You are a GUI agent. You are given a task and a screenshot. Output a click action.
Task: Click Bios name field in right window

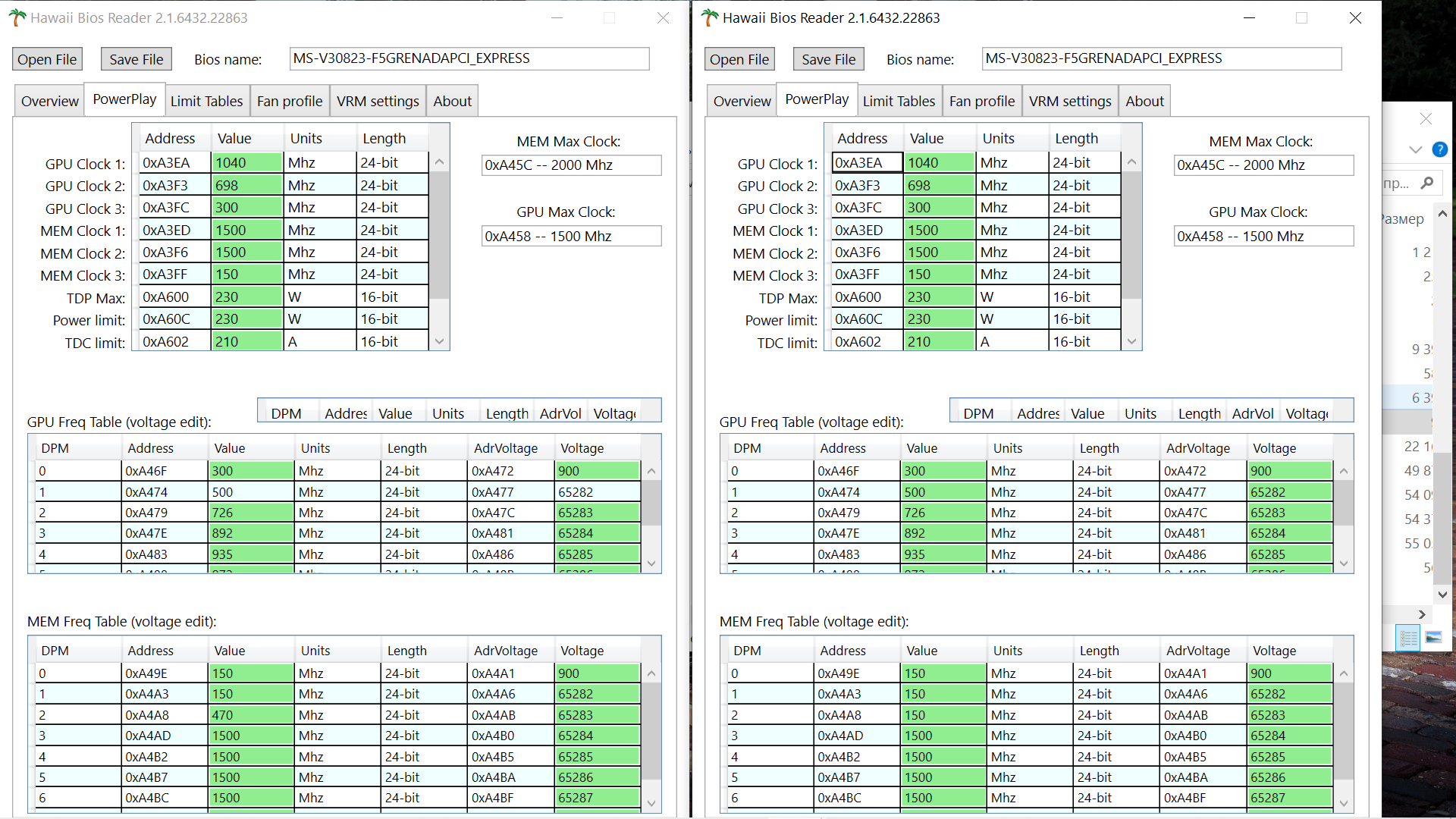tap(1161, 58)
